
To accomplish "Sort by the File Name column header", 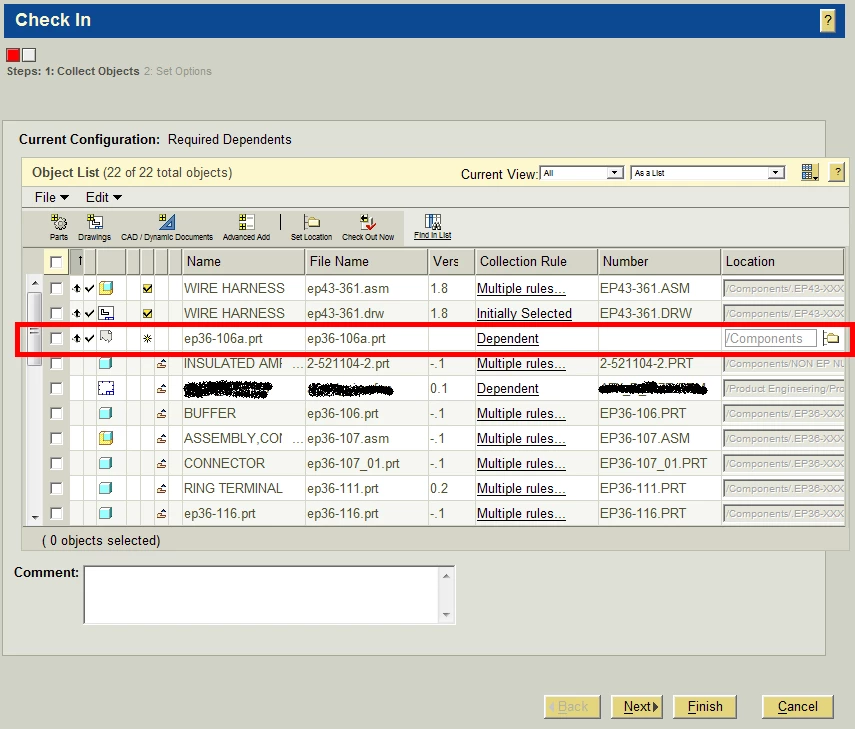I will click(x=366, y=262).
